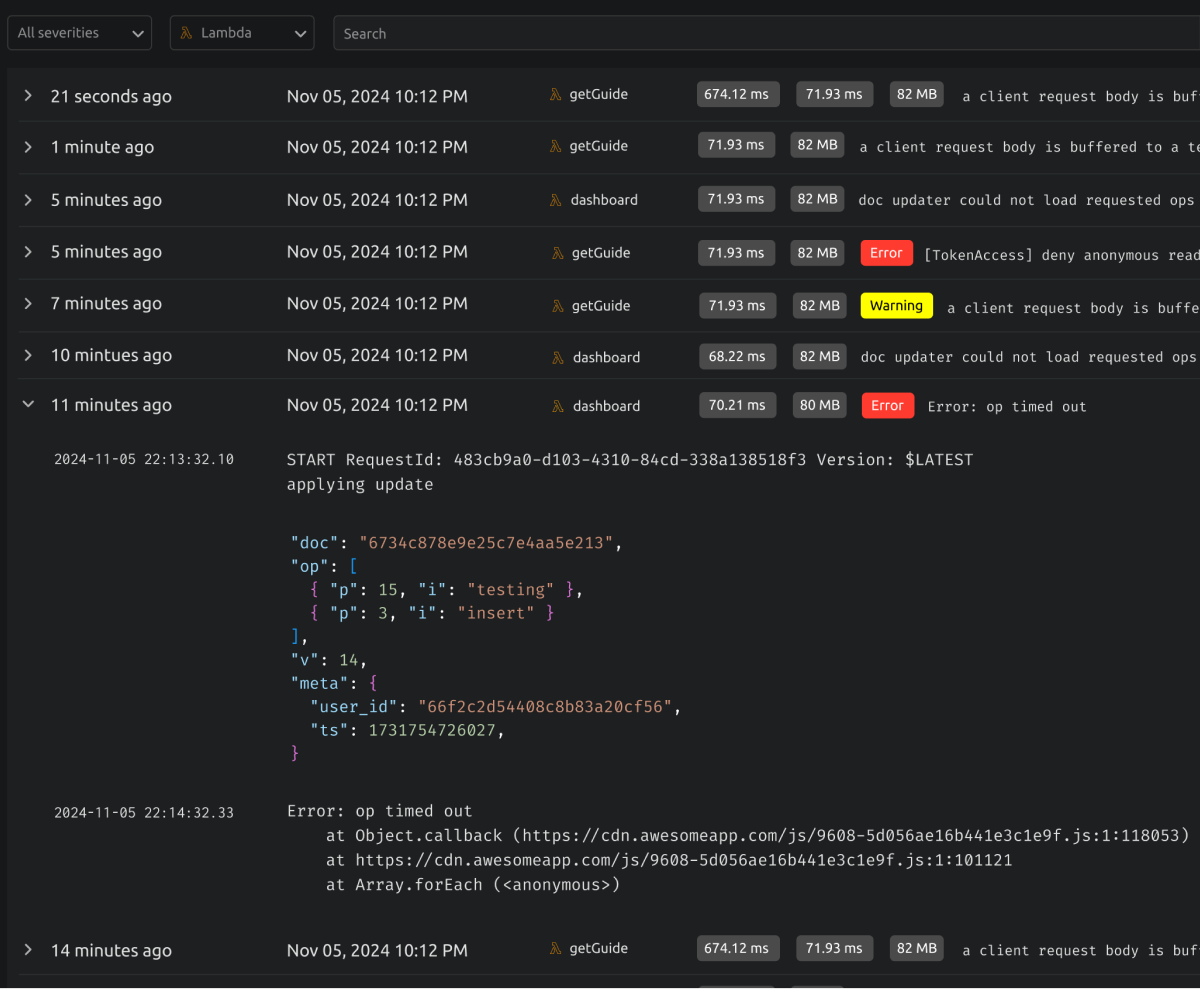Click the stack trace line ending in :1:101121
Viewport: 1200px width, 989px height.
pos(670,860)
